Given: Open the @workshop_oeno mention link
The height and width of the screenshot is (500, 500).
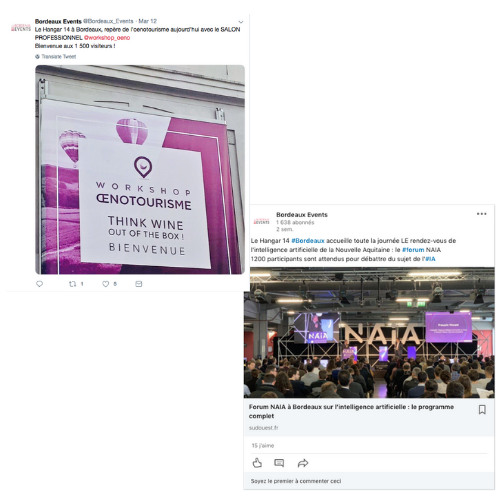Looking at the screenshot, I should [x=107, y=38].
